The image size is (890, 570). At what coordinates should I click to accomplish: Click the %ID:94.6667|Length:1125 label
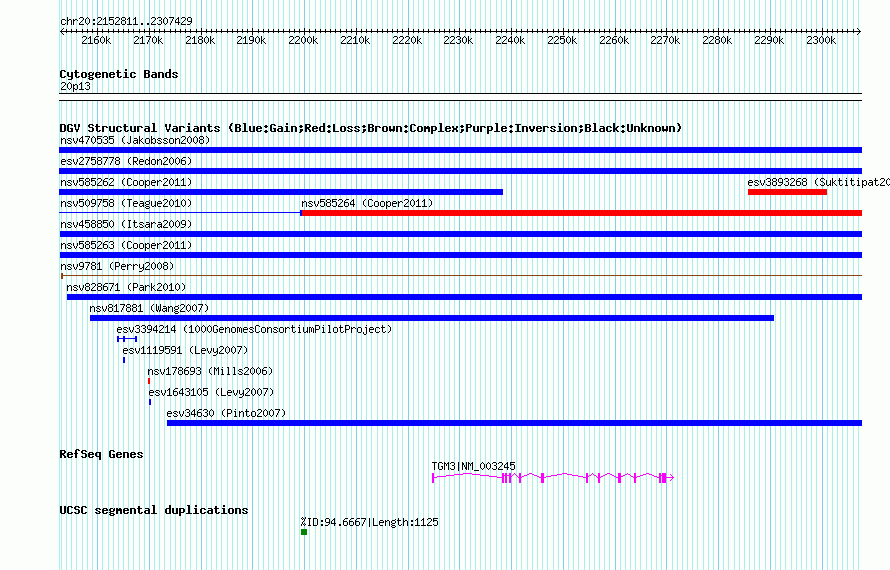click(370, 522)
